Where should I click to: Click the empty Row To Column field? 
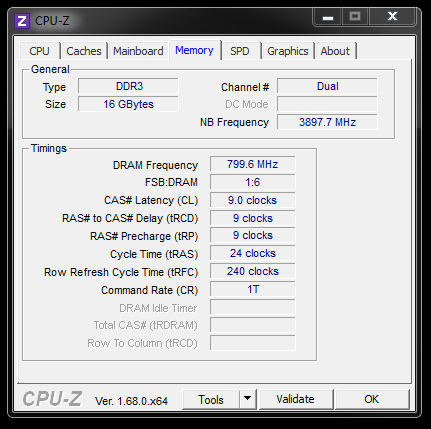[253, 343]
